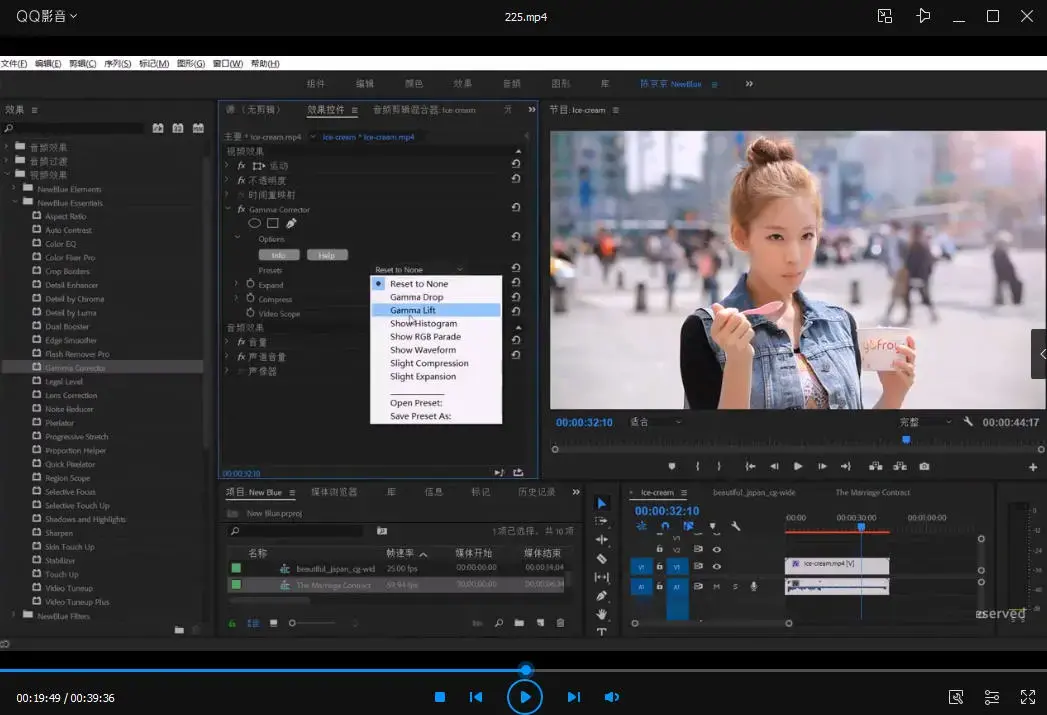
Task: Expand the Compress parameter
Action: coord(237,299)
